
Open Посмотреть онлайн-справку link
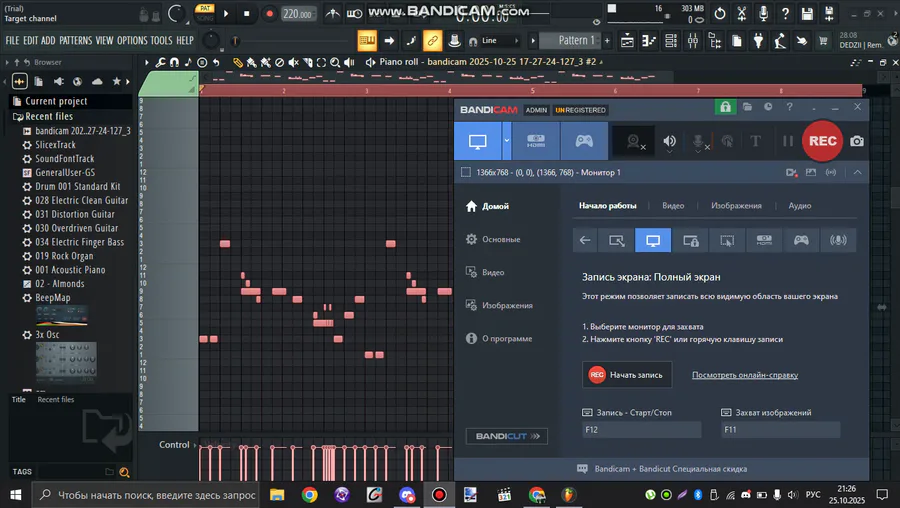point(744,375)
